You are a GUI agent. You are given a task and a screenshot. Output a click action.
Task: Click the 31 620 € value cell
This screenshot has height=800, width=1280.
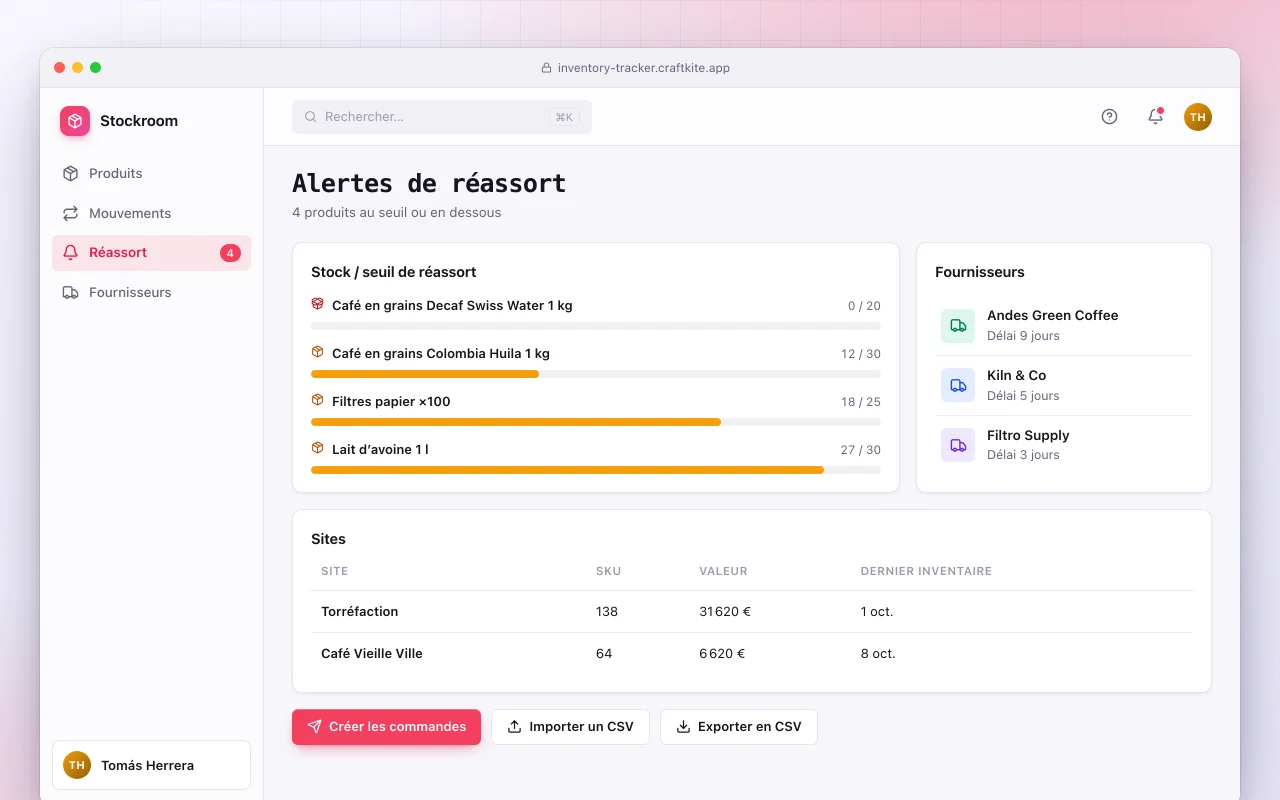click(725, 611)
